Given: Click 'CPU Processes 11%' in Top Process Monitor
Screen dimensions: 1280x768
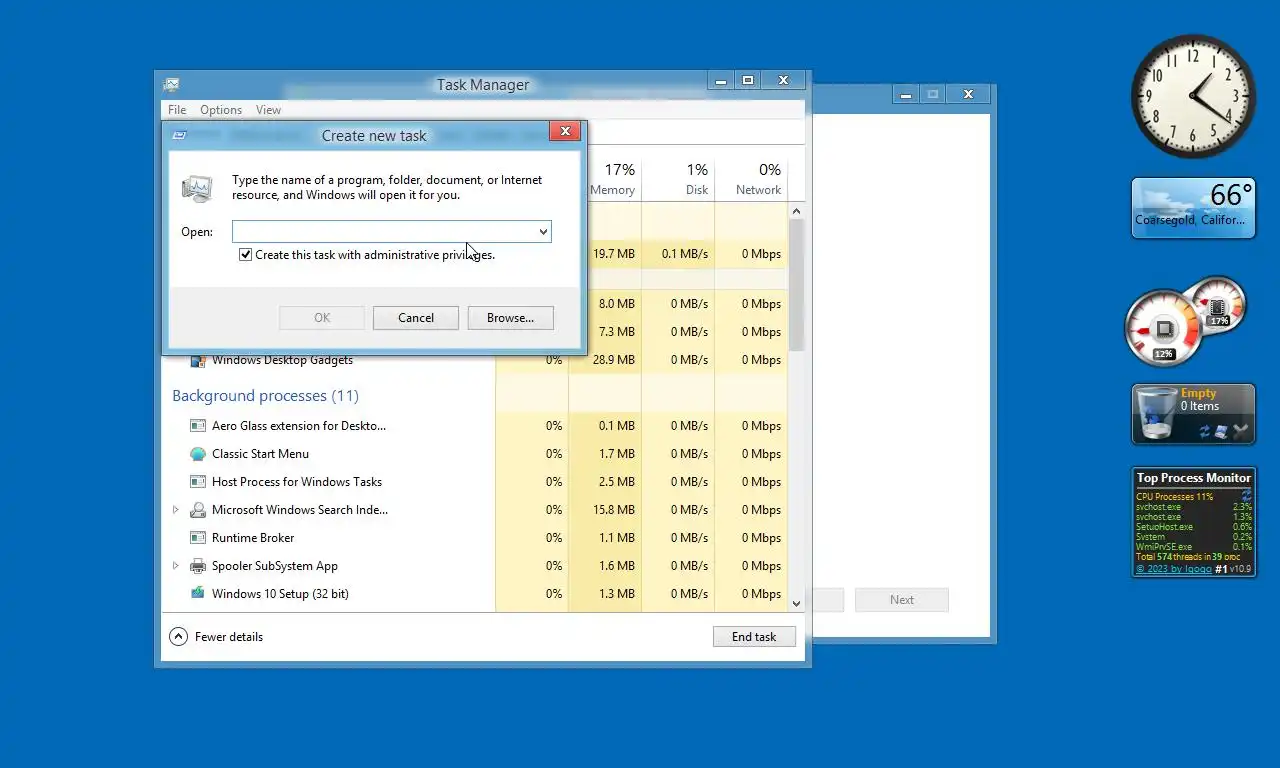Looking at the screenshot, I should pyautogui.click(x=1174, y=496).
